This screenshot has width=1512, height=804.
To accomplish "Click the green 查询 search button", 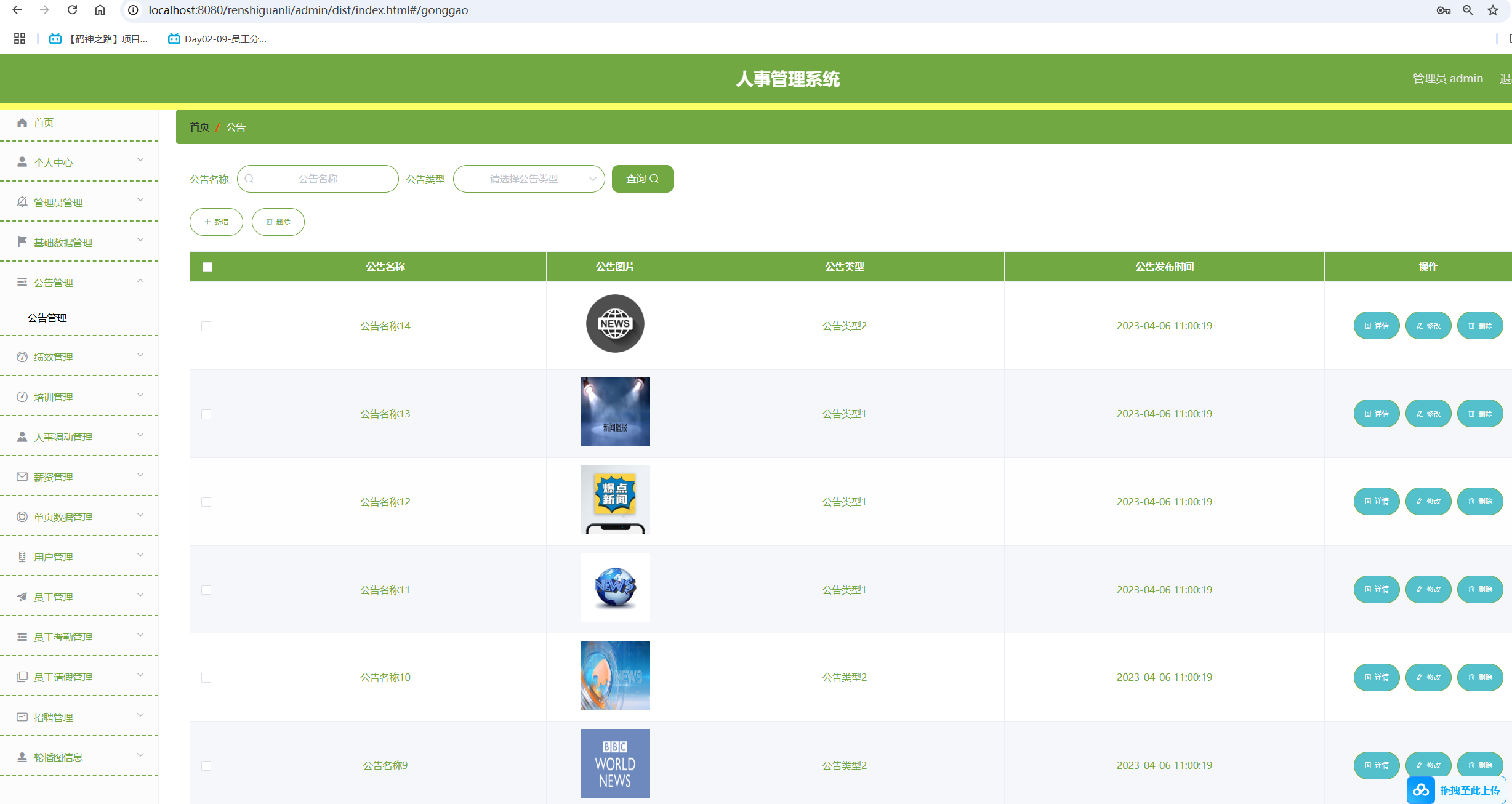I will coord(642,179).
